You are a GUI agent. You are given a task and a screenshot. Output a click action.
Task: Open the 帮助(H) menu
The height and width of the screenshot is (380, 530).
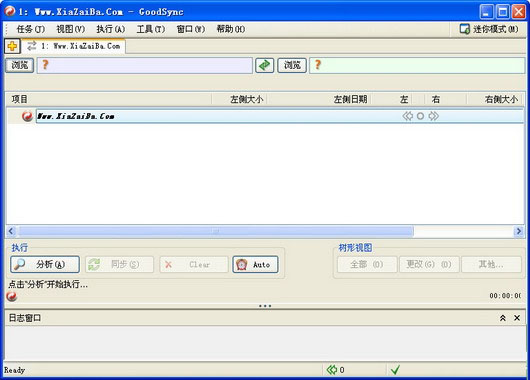(231, 29)
